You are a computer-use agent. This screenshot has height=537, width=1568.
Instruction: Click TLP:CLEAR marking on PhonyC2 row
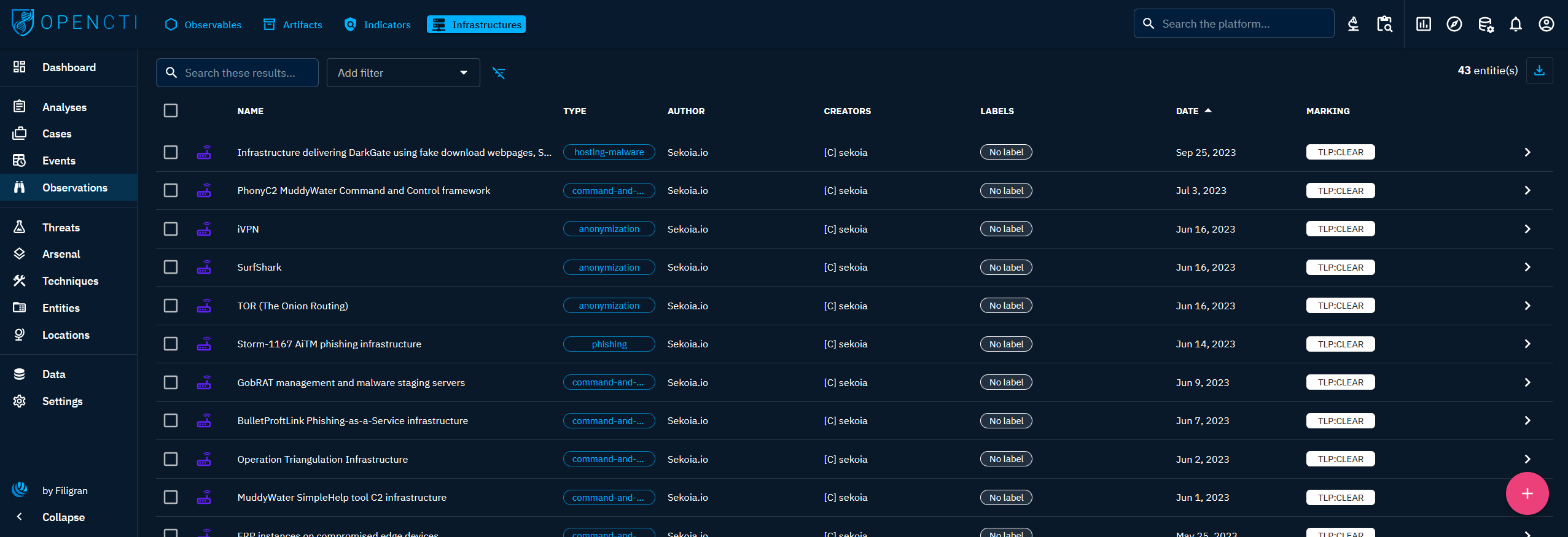click(x=1340, y=191)
